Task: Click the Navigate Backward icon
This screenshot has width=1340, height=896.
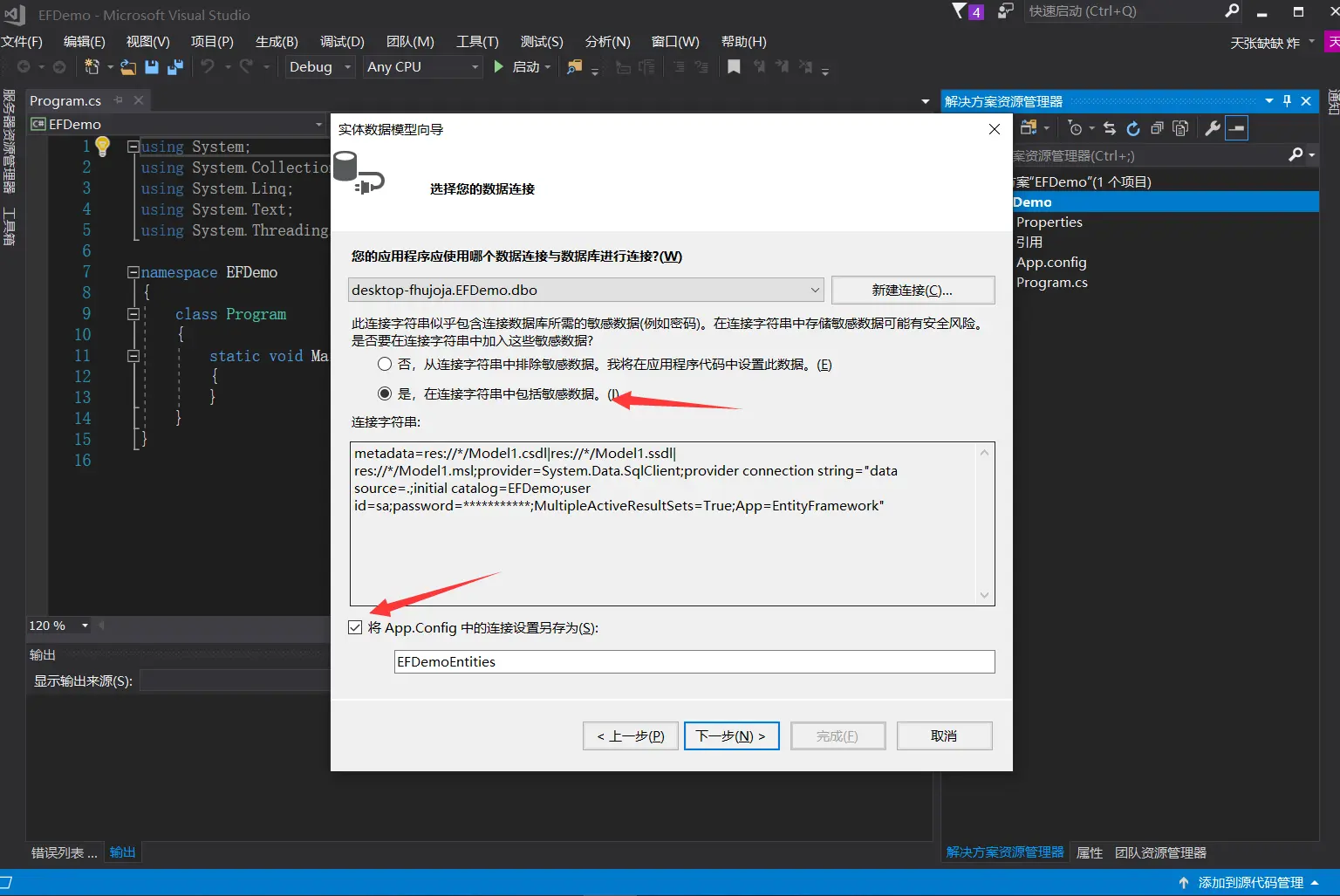Action: tap(24, 66)
